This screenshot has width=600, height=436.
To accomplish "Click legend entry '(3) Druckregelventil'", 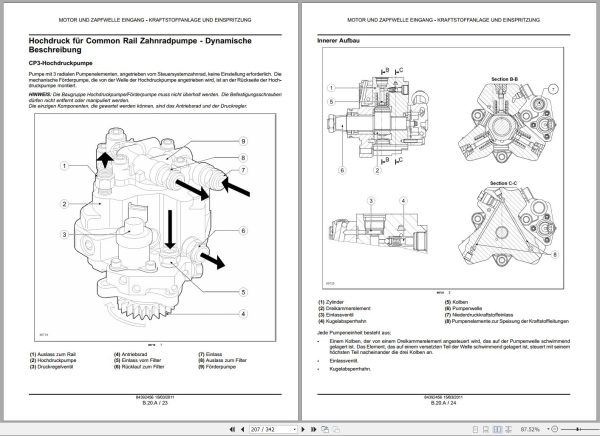I will click(51, 367).
